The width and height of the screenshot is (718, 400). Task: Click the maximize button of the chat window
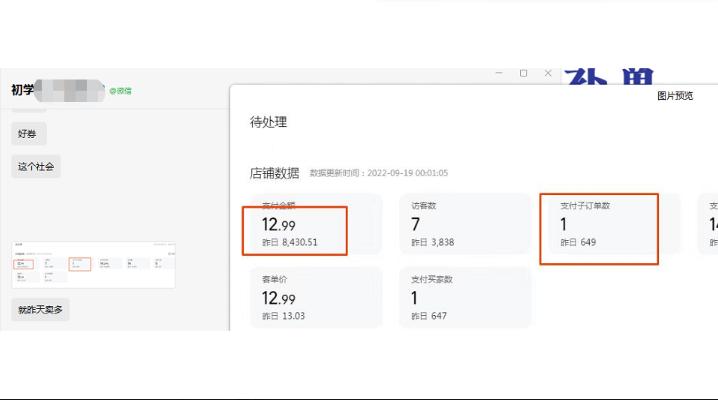pos(523,73)
